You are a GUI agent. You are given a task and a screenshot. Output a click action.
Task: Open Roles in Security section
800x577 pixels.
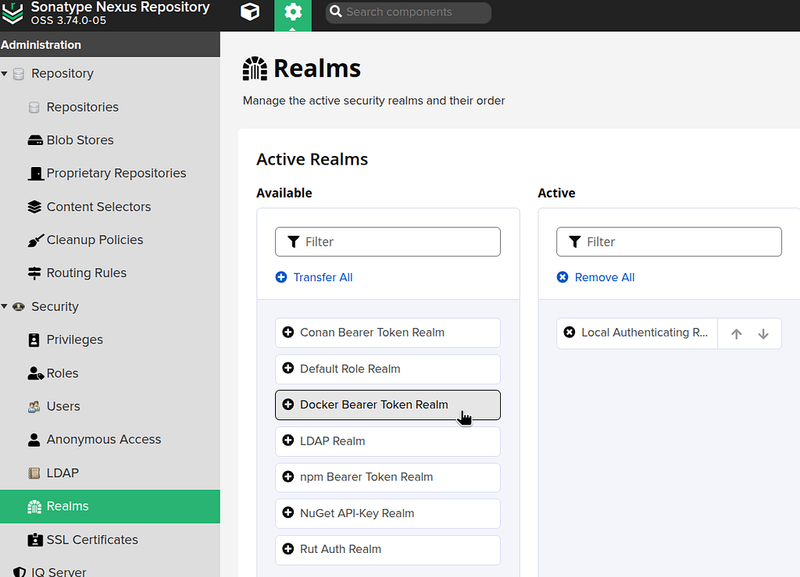(62, 373)
